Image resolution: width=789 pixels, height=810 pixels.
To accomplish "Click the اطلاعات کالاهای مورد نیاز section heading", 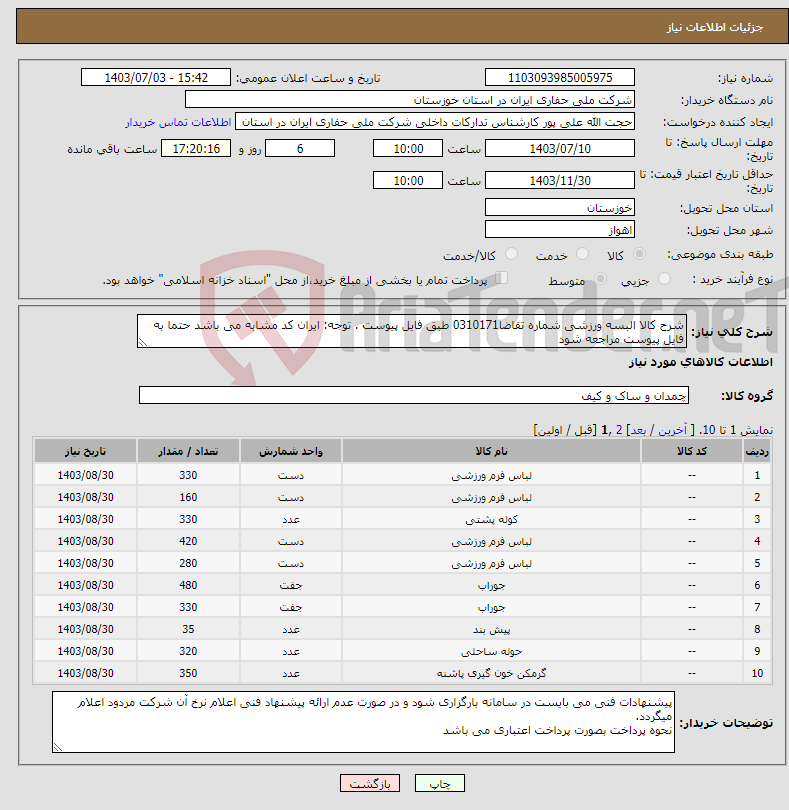I will pos(701,362).
